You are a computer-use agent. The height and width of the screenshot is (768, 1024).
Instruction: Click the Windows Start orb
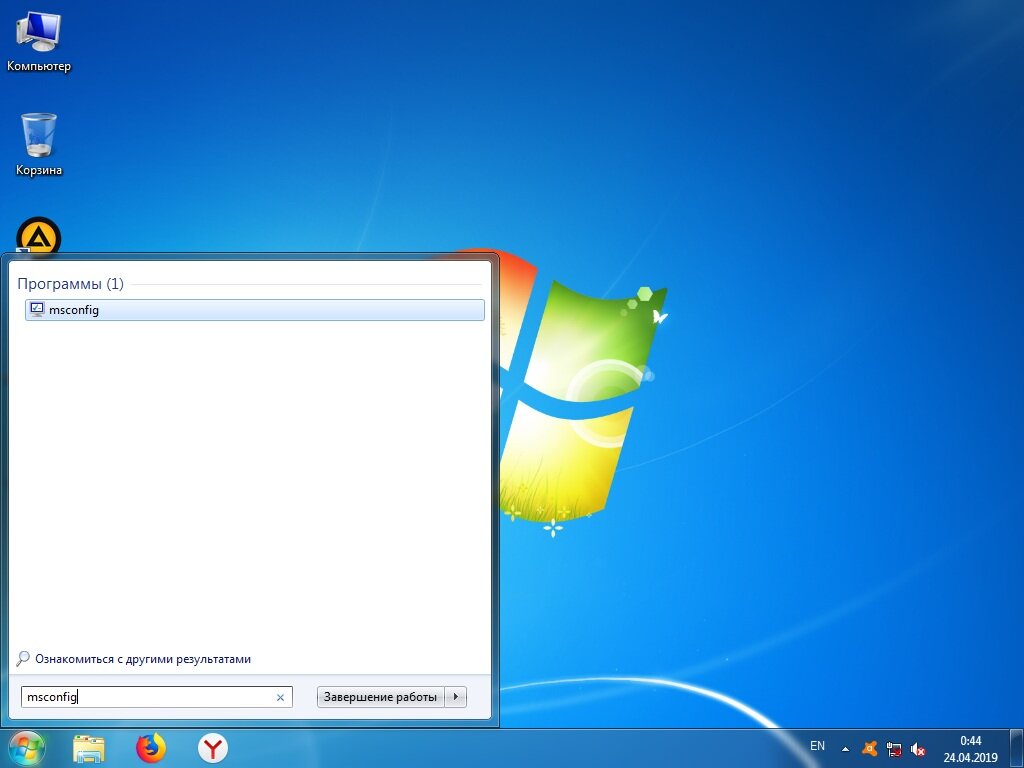point(27,748)
